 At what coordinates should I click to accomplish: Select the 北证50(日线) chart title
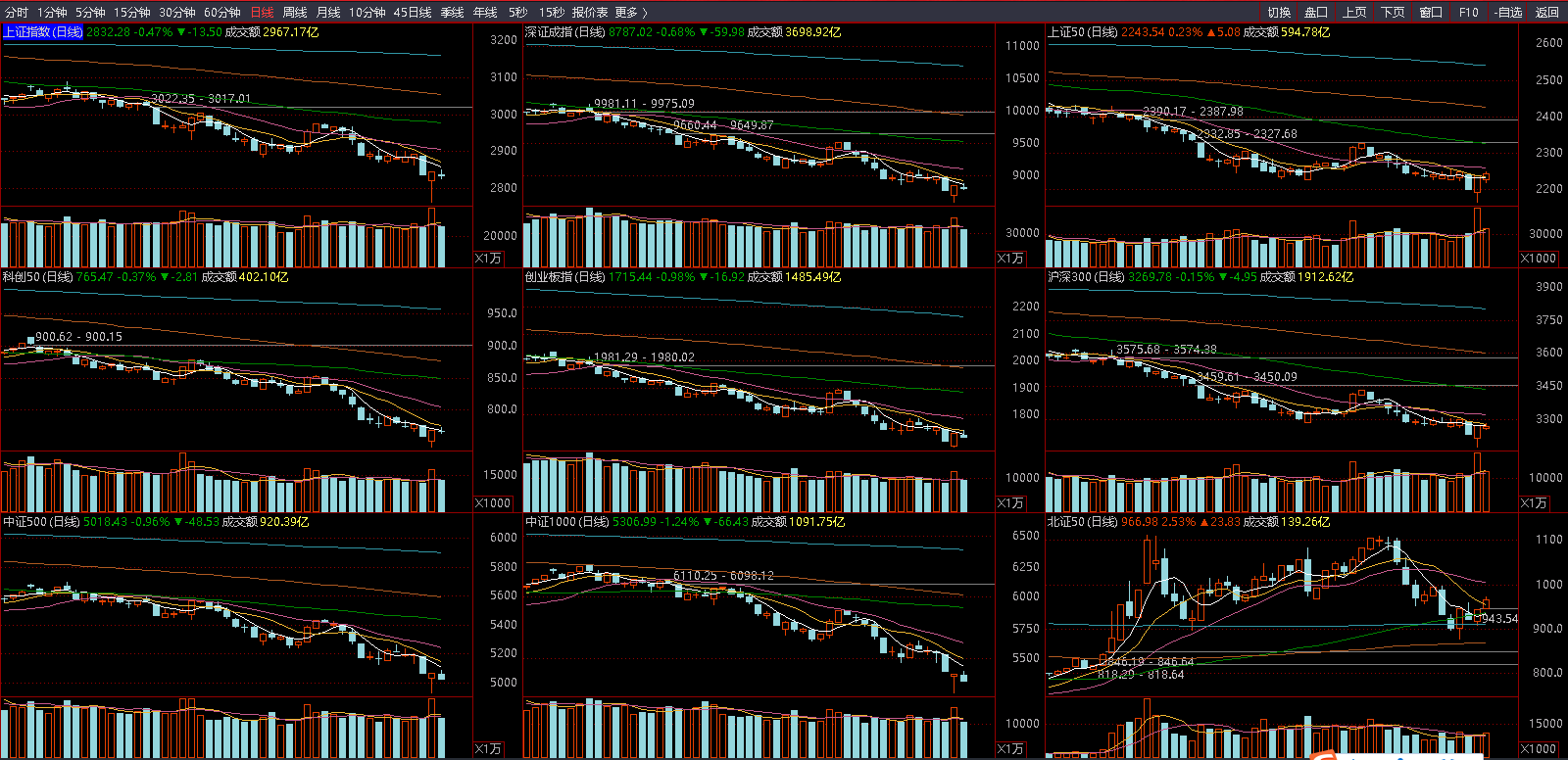click(x=1083, y=522)
